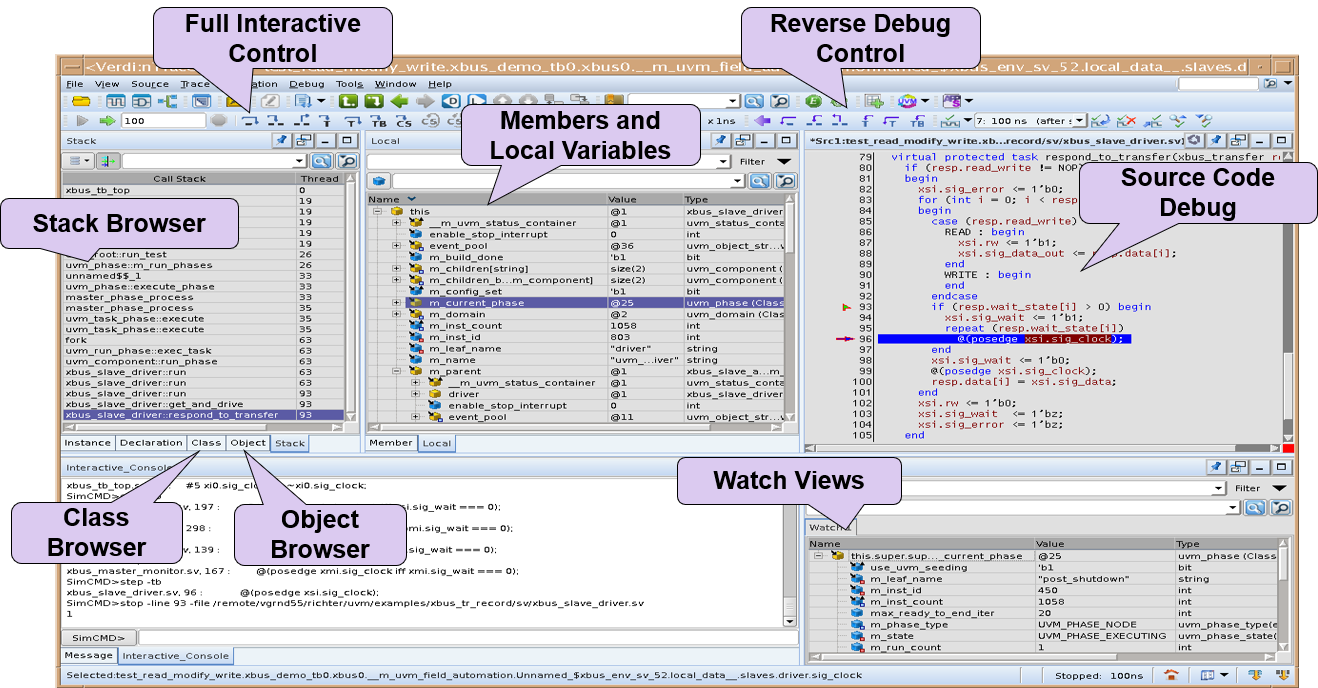Click the SimCMD> button
Viewport: 1318px width, 688px height.
[98, 637]
